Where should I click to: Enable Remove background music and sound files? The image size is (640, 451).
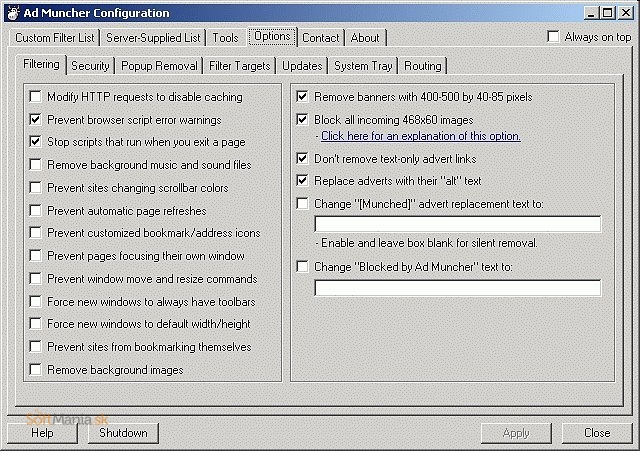click(36, 164)
